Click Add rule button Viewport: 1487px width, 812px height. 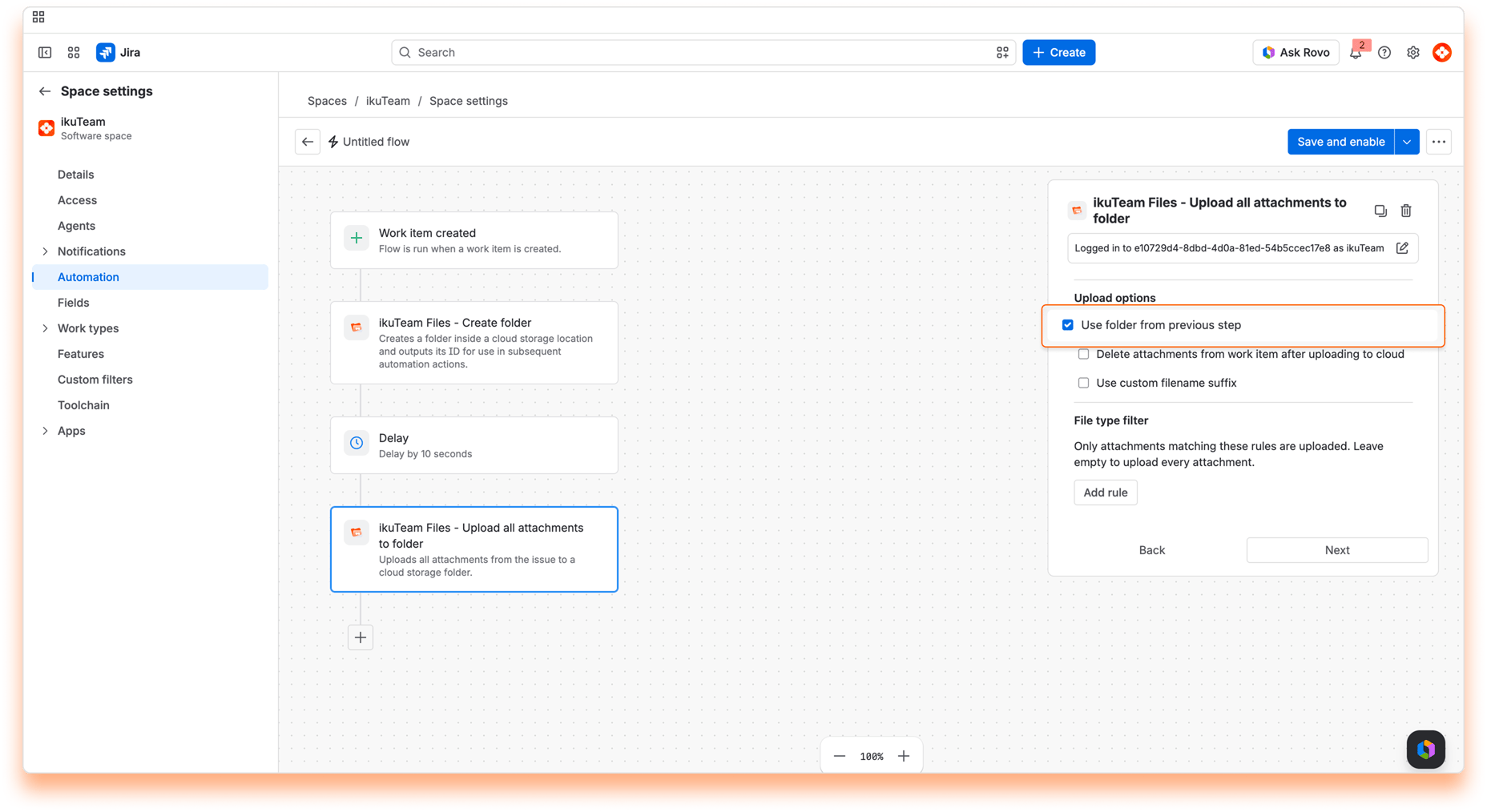[1105, 492]
